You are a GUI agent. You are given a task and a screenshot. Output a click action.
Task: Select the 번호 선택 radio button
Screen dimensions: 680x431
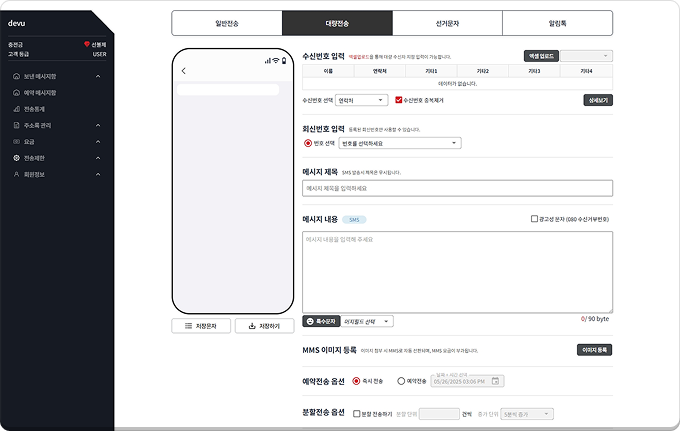point(308,143)
